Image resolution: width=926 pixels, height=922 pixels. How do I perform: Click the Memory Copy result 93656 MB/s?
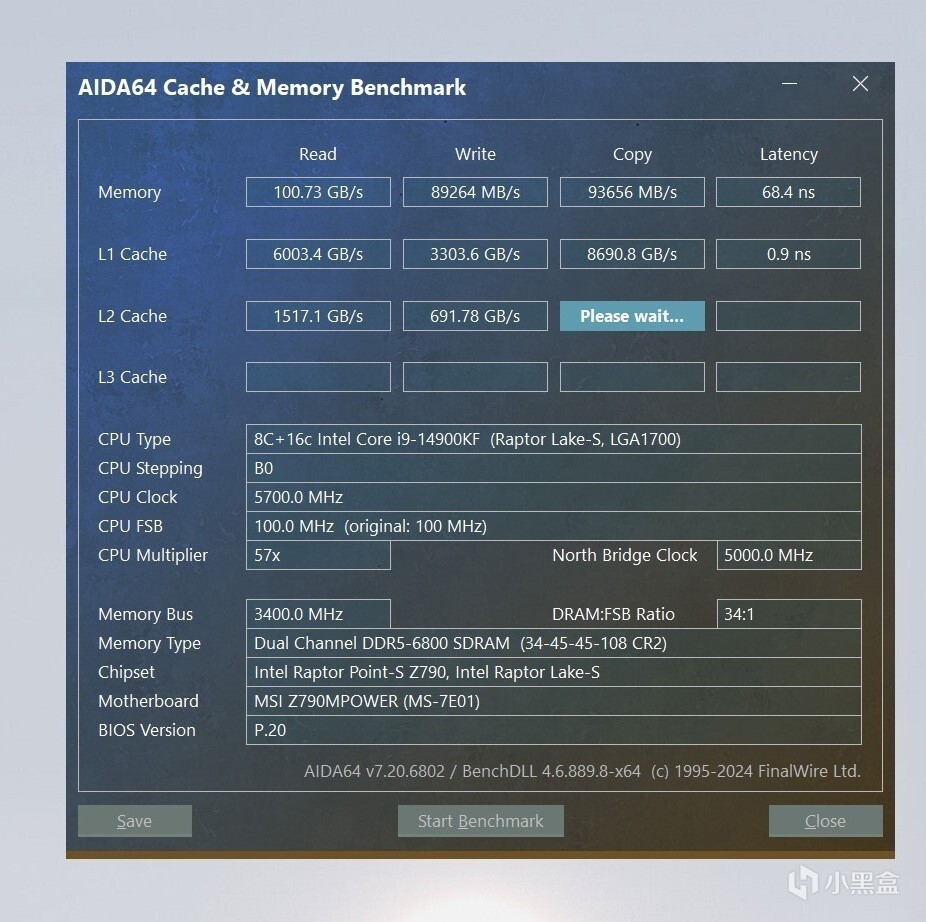(x=632, y=192)
